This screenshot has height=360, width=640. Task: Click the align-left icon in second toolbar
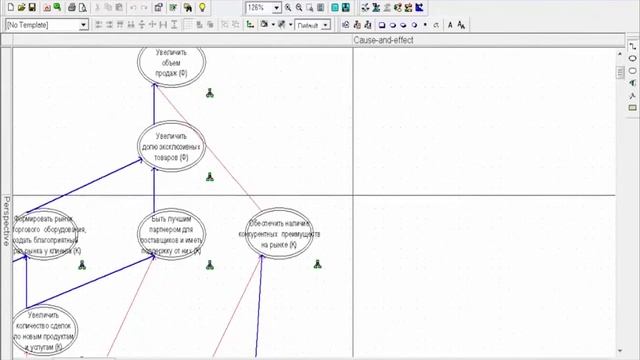pos(98,25)
